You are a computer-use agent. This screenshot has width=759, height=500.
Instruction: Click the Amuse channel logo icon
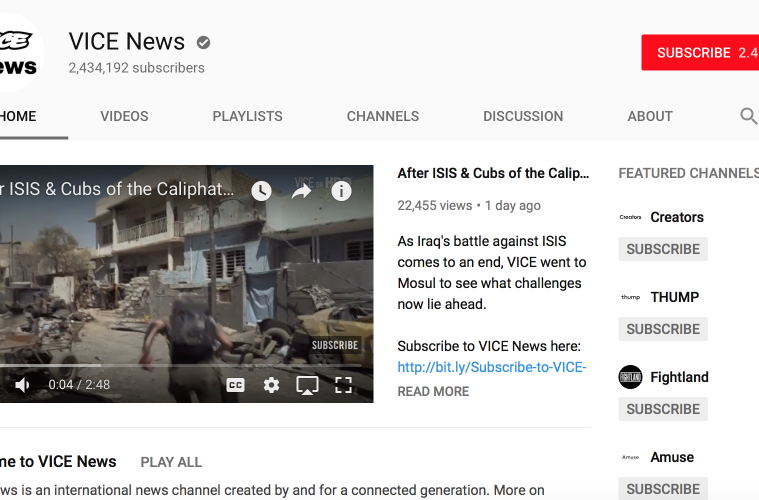pyautogui.click(x=630, y=457)
